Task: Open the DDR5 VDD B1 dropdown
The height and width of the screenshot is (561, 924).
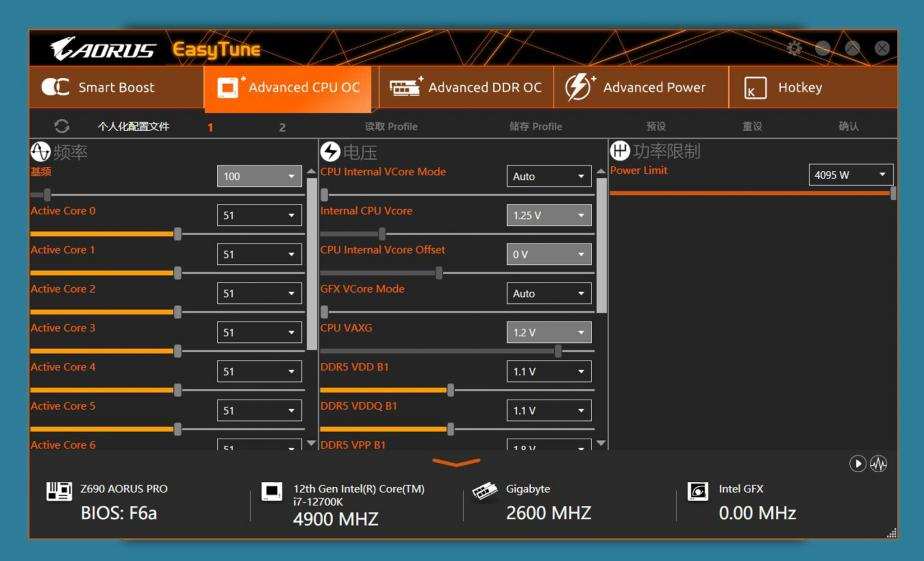Action: [x=549, y=371]
